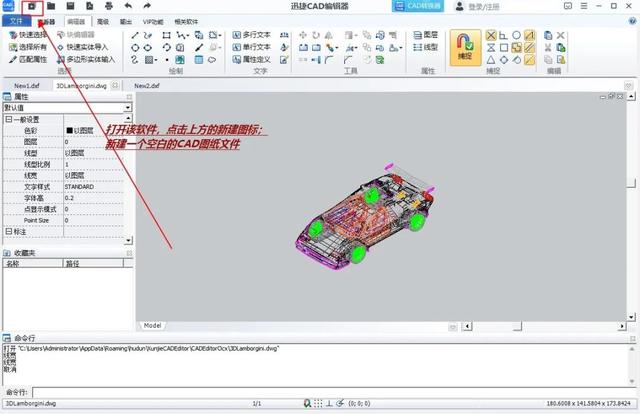Click the Delete X icon in edit group
The width and height of the screenshot is (640, 414).
coord(561,36)
